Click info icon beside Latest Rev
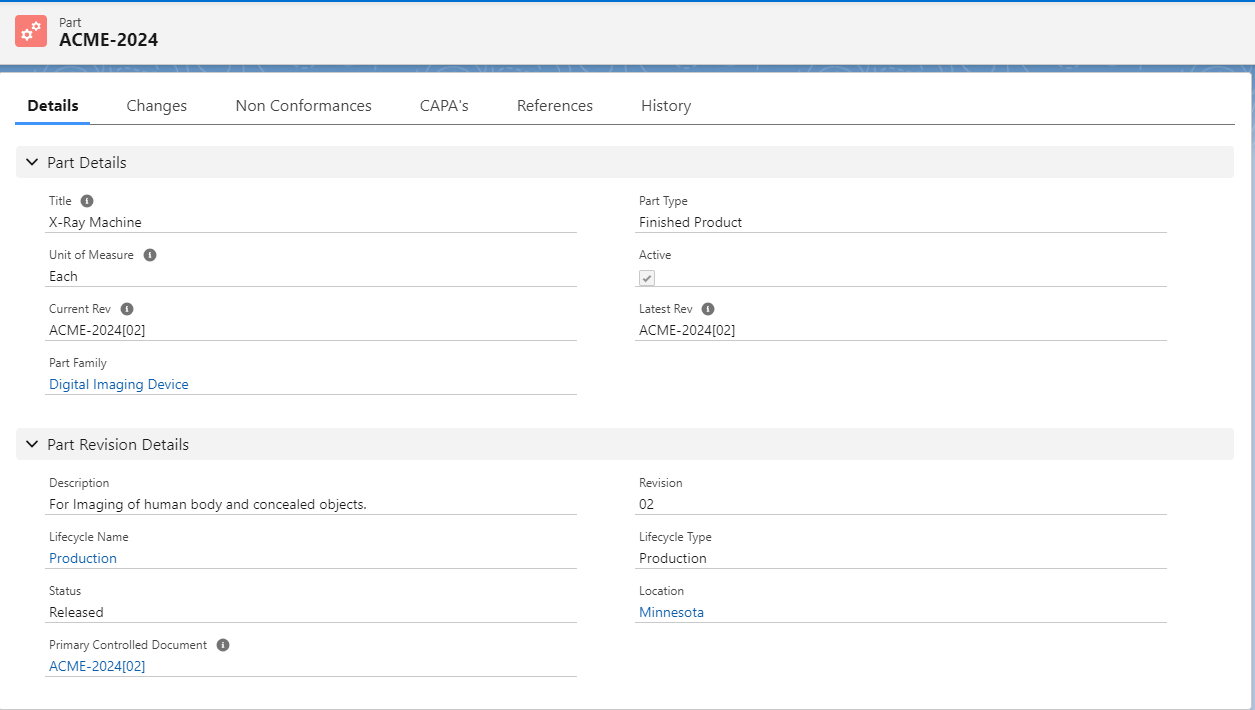The image size is (1255, 710). coord(708,309)
